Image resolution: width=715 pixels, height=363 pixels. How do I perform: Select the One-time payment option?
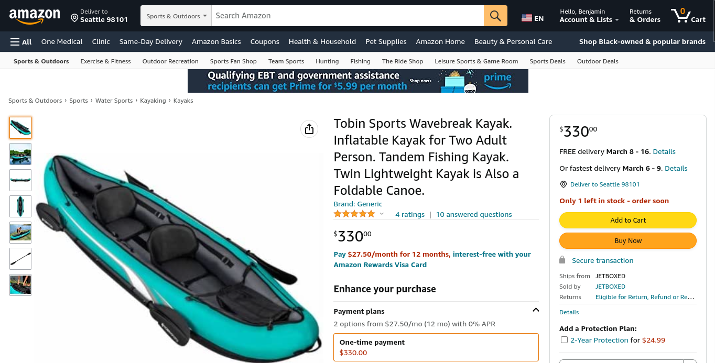(x=436, y=347)
